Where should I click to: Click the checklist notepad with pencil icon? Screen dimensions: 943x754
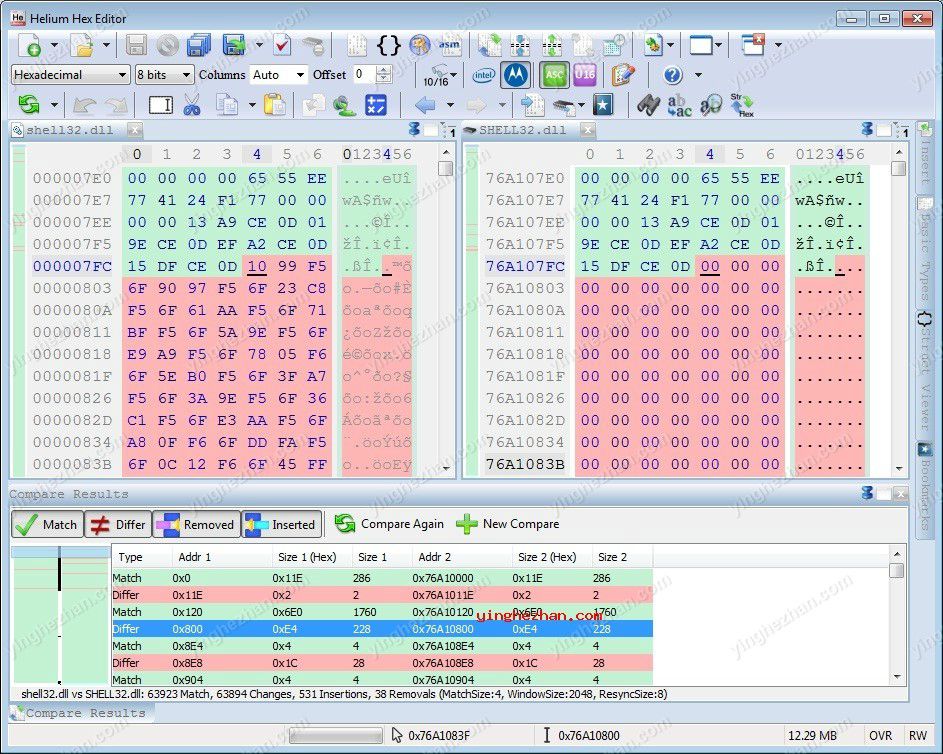(x=623, y=75)
